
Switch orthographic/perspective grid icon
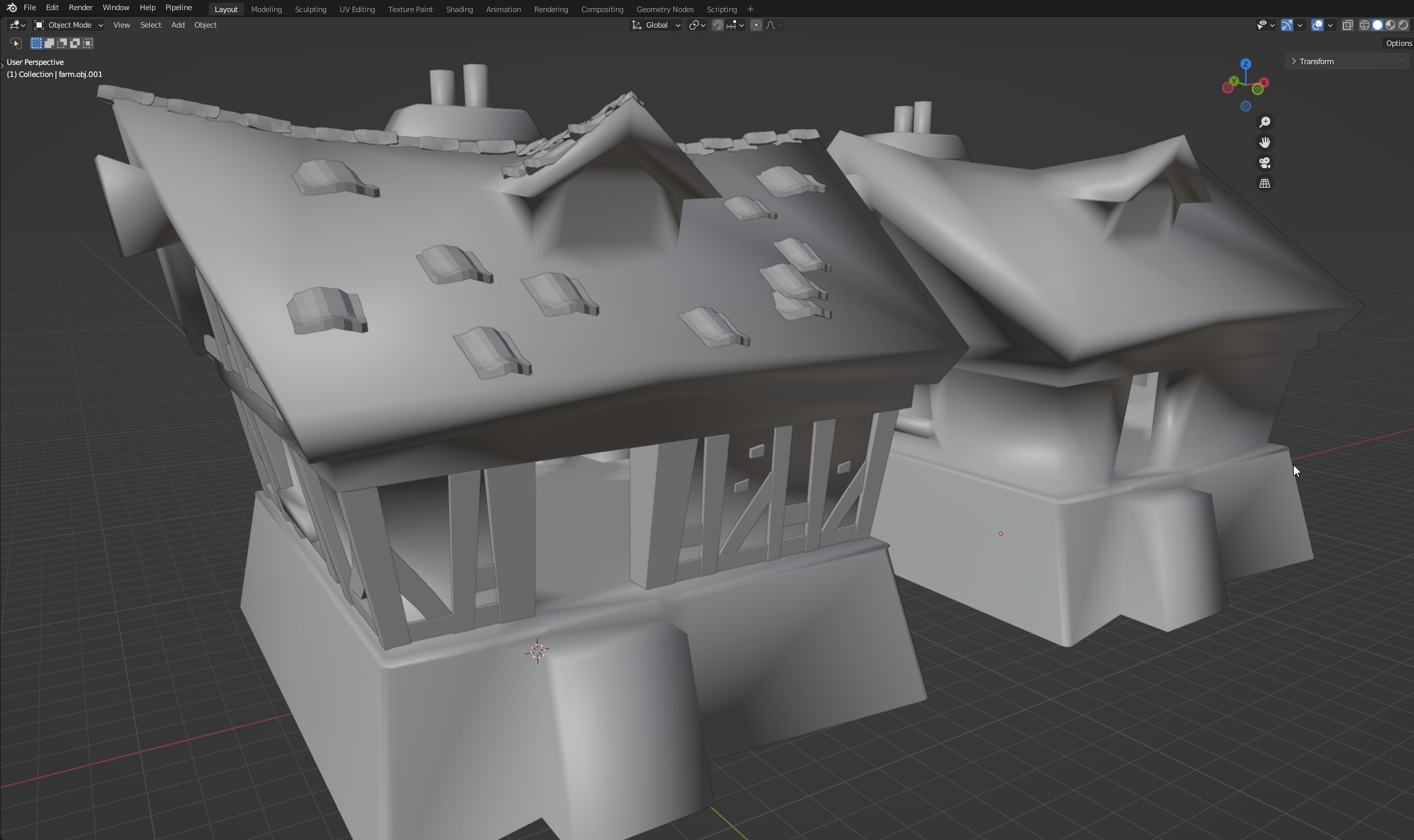1265,184
